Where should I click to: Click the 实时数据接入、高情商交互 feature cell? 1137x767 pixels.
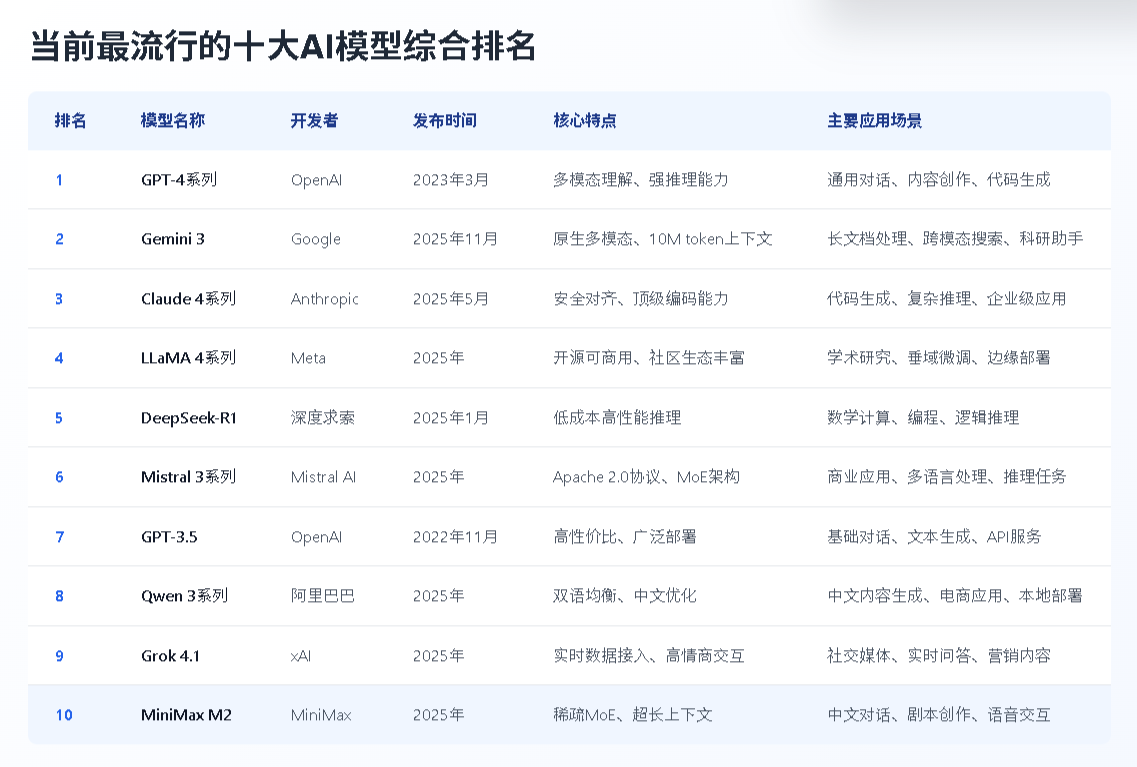[649, 655]
